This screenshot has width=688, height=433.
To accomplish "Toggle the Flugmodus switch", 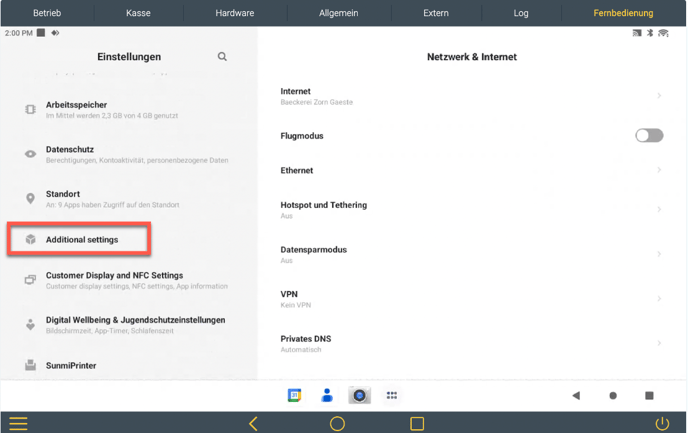I will (649, 136).
